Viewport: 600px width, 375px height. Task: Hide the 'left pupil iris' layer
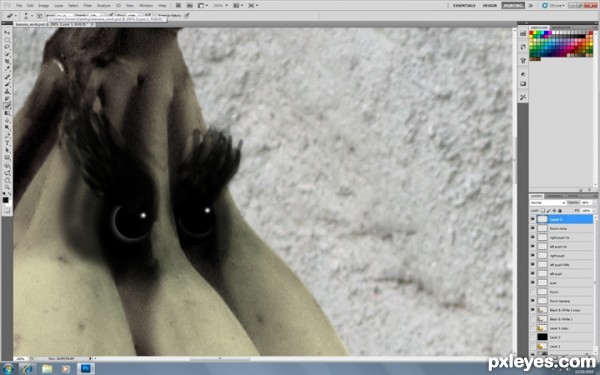(533, 246)
